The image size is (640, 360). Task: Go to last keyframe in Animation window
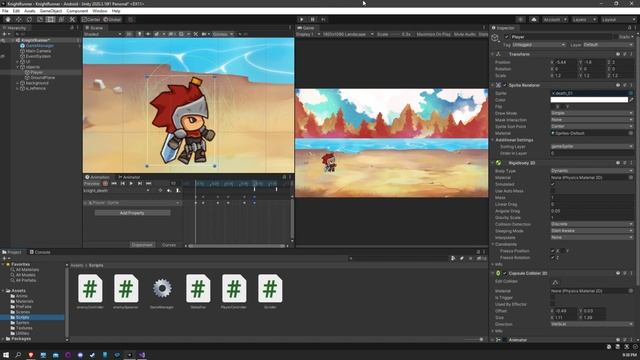click(149, 184)
